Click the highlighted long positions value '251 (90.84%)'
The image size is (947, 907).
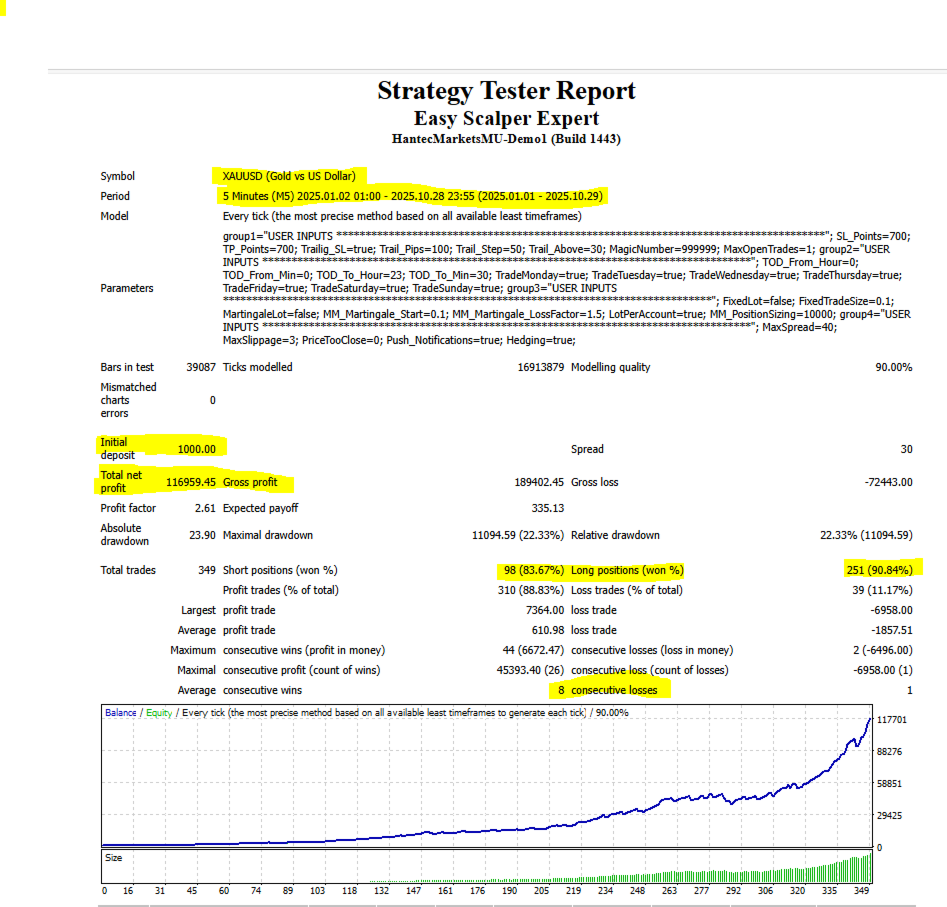(879, 570)
